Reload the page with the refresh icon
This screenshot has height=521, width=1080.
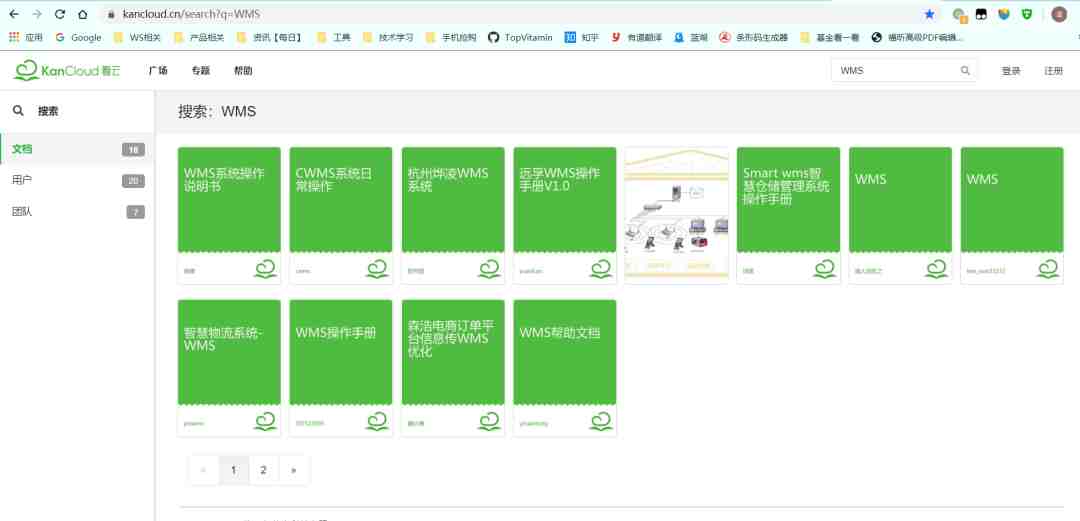click(60, 14)
